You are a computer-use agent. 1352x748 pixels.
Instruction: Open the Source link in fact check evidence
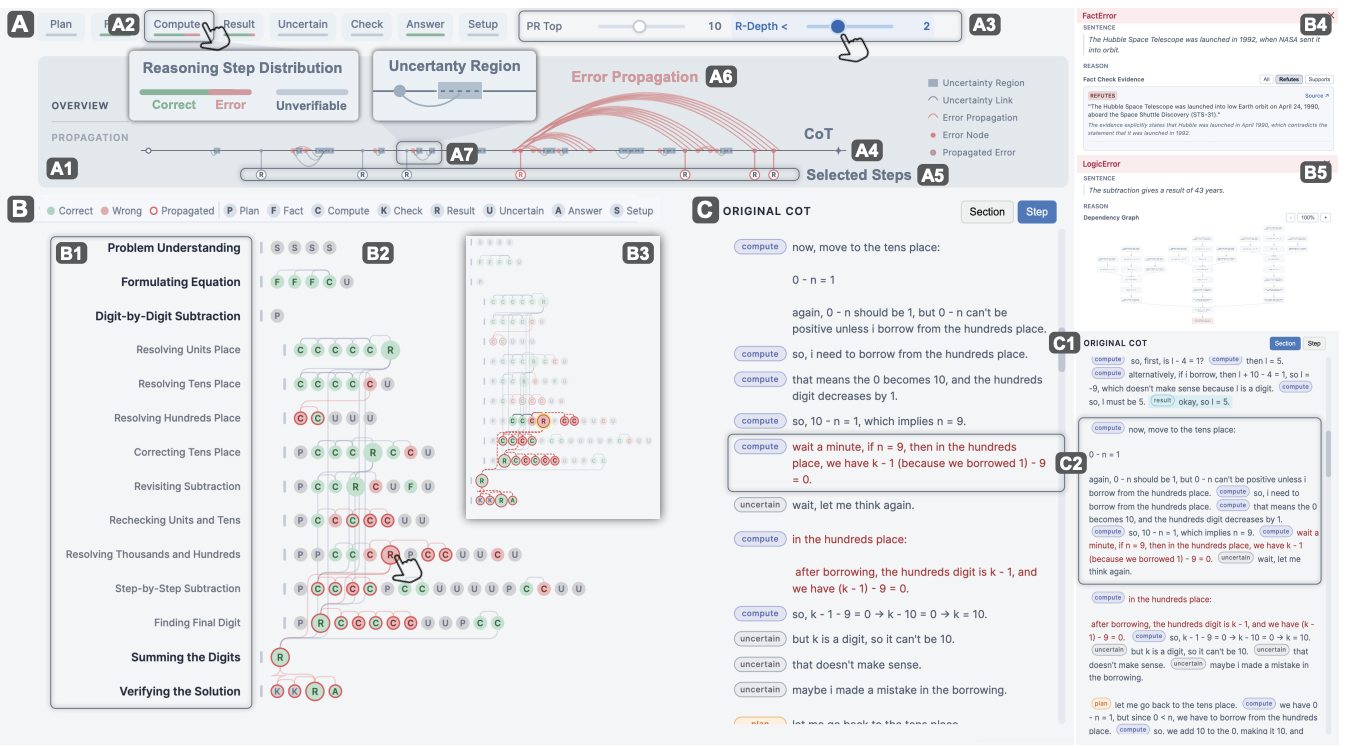click(1317, 96)
